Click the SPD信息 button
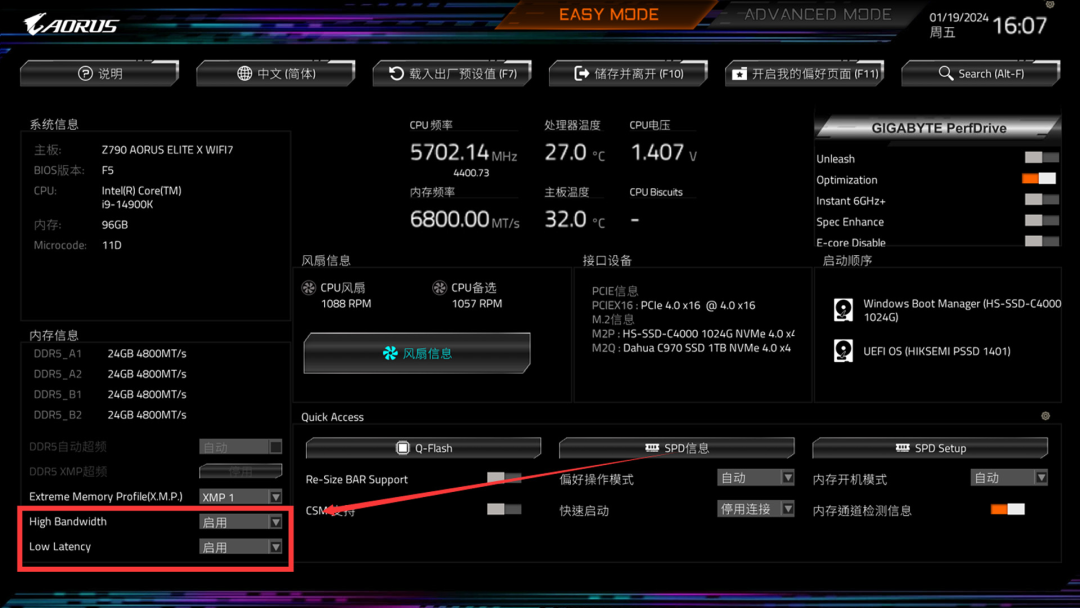The height and width of the screenshot is (608, 1080). (677, 448)
